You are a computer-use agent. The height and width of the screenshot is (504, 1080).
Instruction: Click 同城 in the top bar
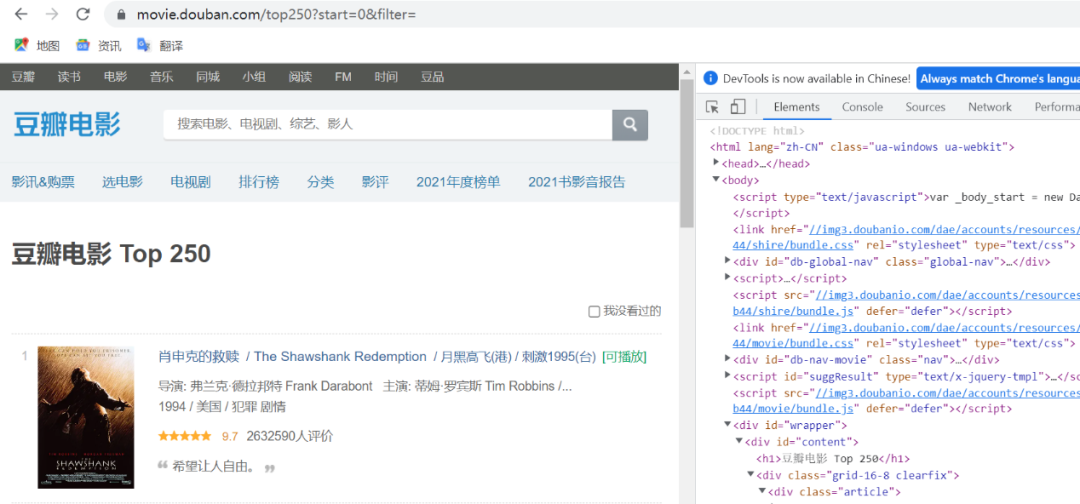click(207, 77)
